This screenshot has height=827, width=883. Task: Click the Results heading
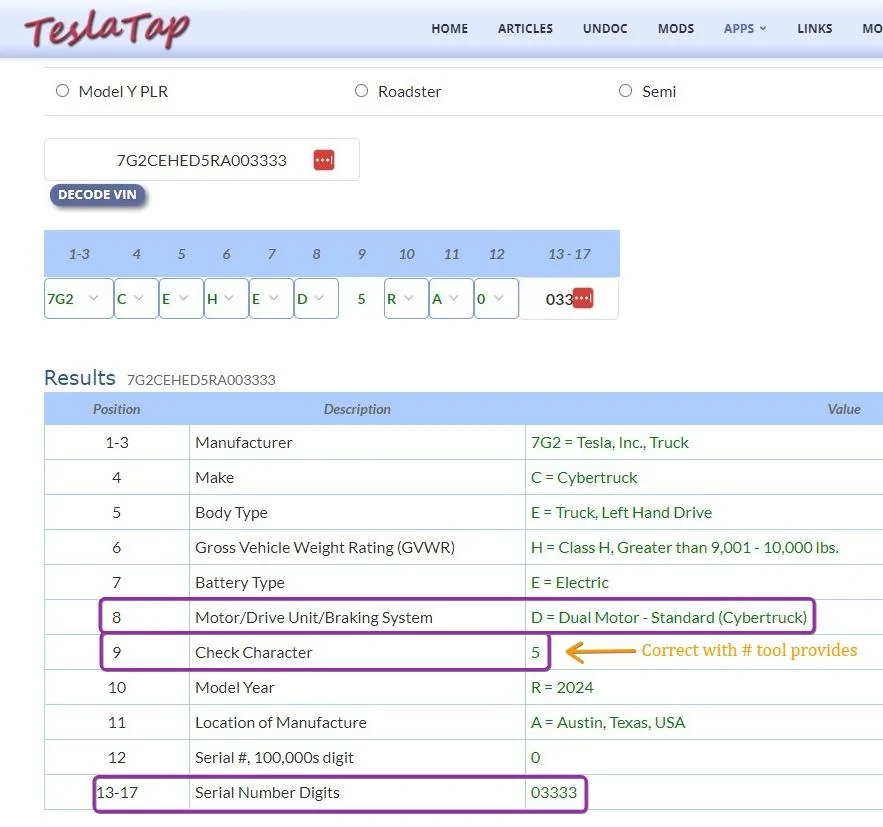pyautogui.click(x=79, y=378)
